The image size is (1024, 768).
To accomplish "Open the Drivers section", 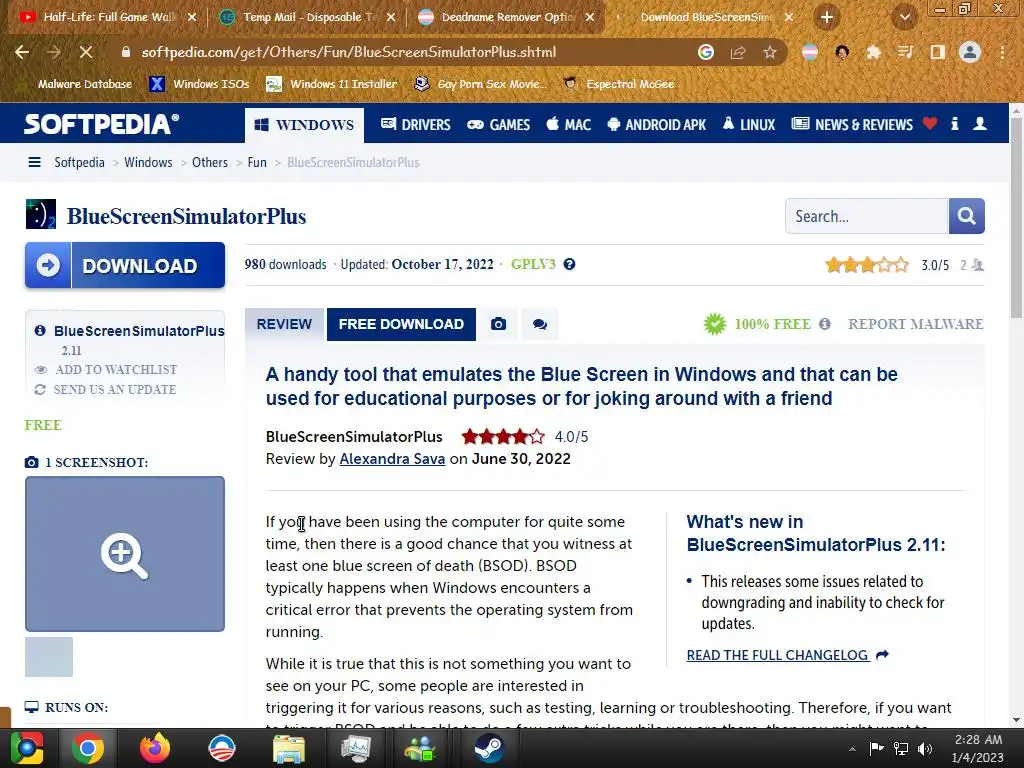I will 416,124.
